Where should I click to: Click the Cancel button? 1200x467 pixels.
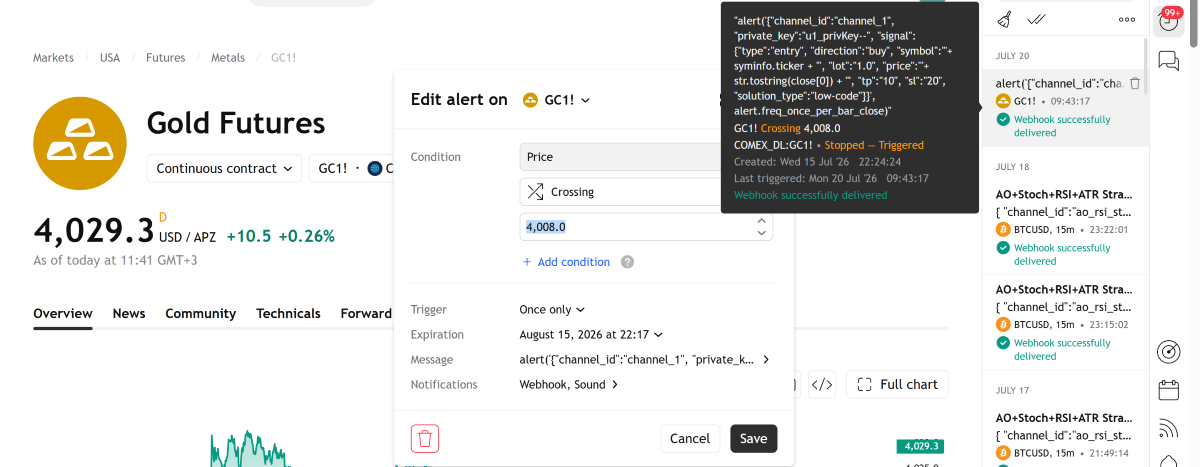click(690, 438)
